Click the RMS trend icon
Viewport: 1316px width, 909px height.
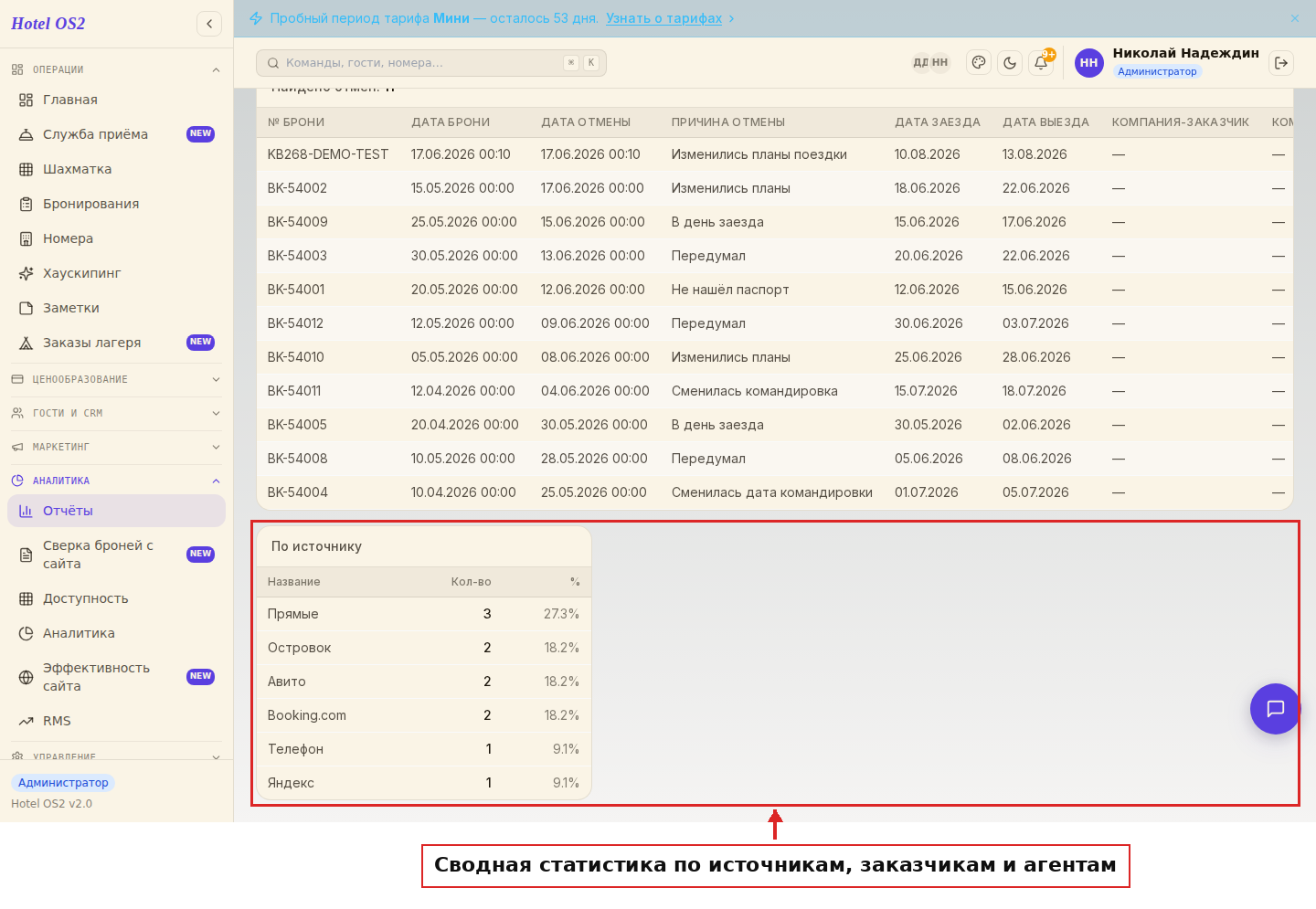pos(27,721)
